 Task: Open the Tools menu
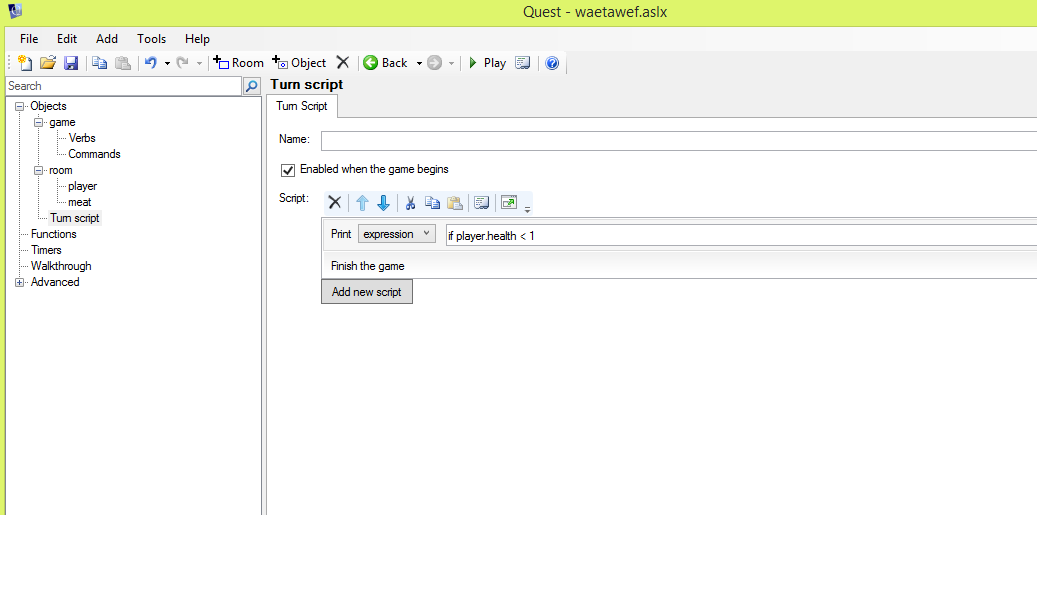click(152, 39)
